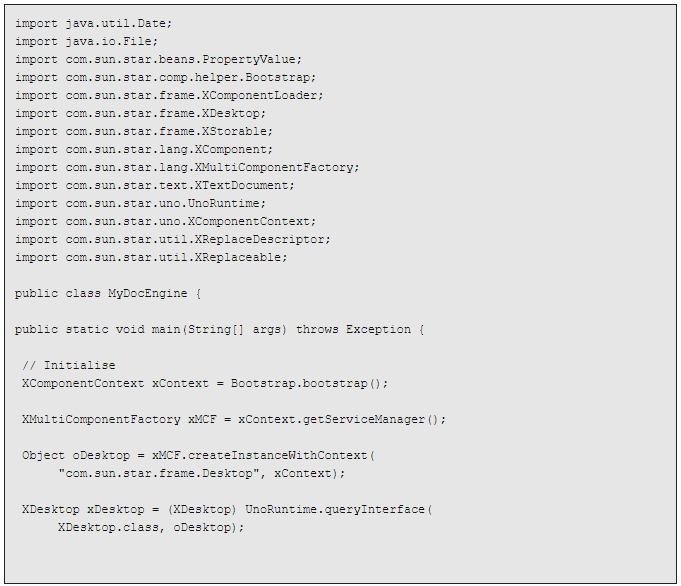Click the XDesktop import line
Viewport: 681px width, 586px height.
coord(140,113)
